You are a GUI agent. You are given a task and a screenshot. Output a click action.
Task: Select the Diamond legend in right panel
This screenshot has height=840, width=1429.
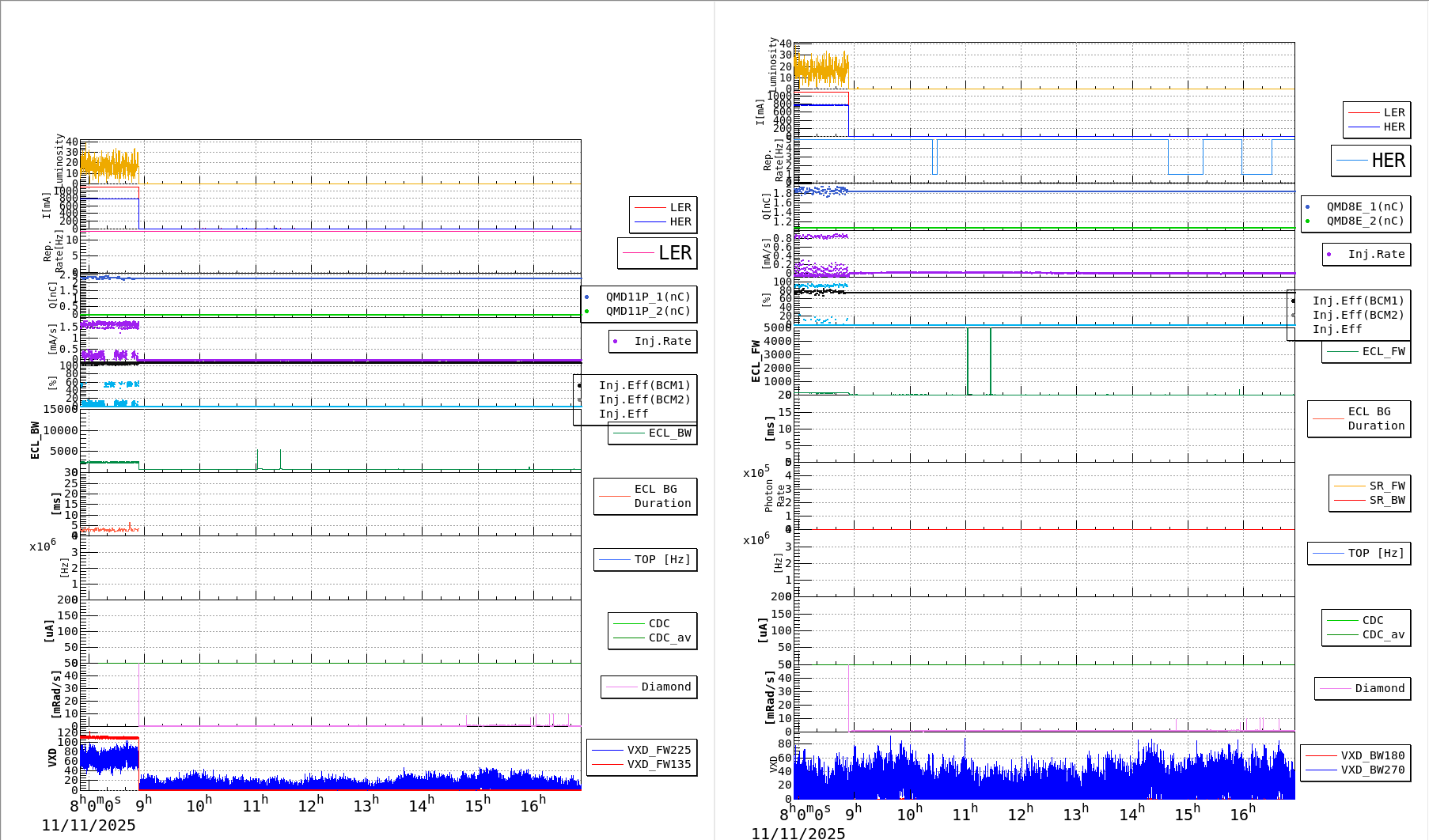click(1379, 689)
